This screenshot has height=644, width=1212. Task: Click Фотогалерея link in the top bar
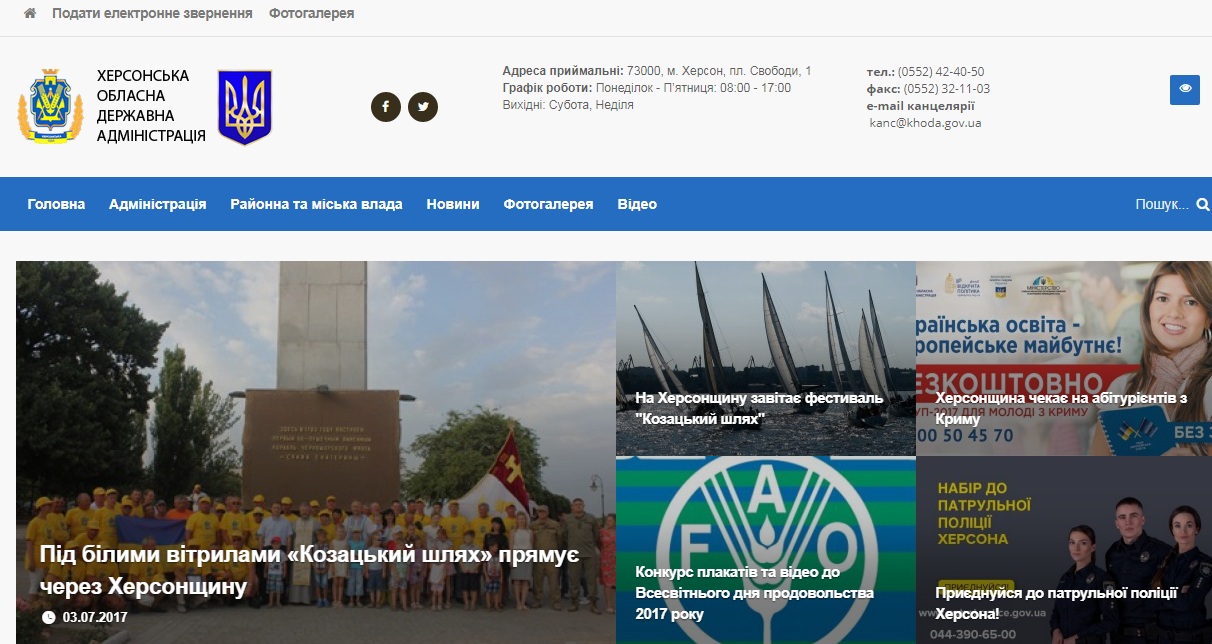(311, 14)
